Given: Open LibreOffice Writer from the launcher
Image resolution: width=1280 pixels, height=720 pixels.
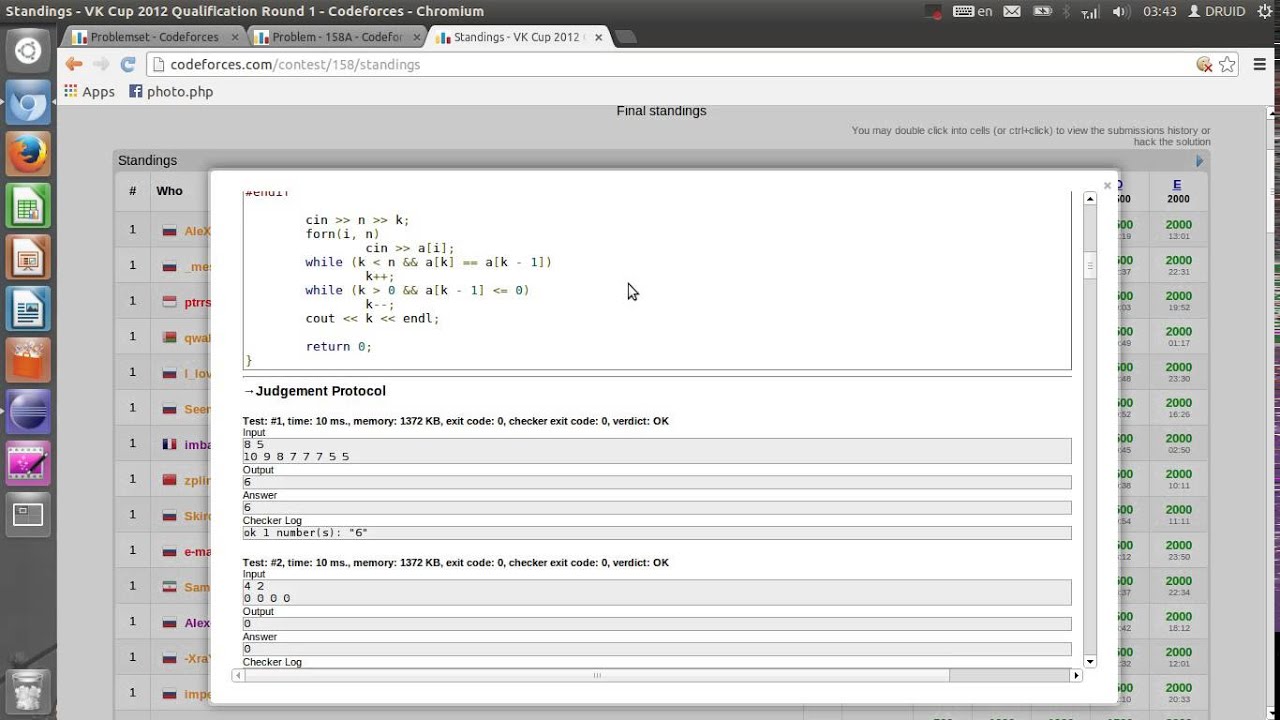Looking at the screenshot, I should click(x=28, y=309).
